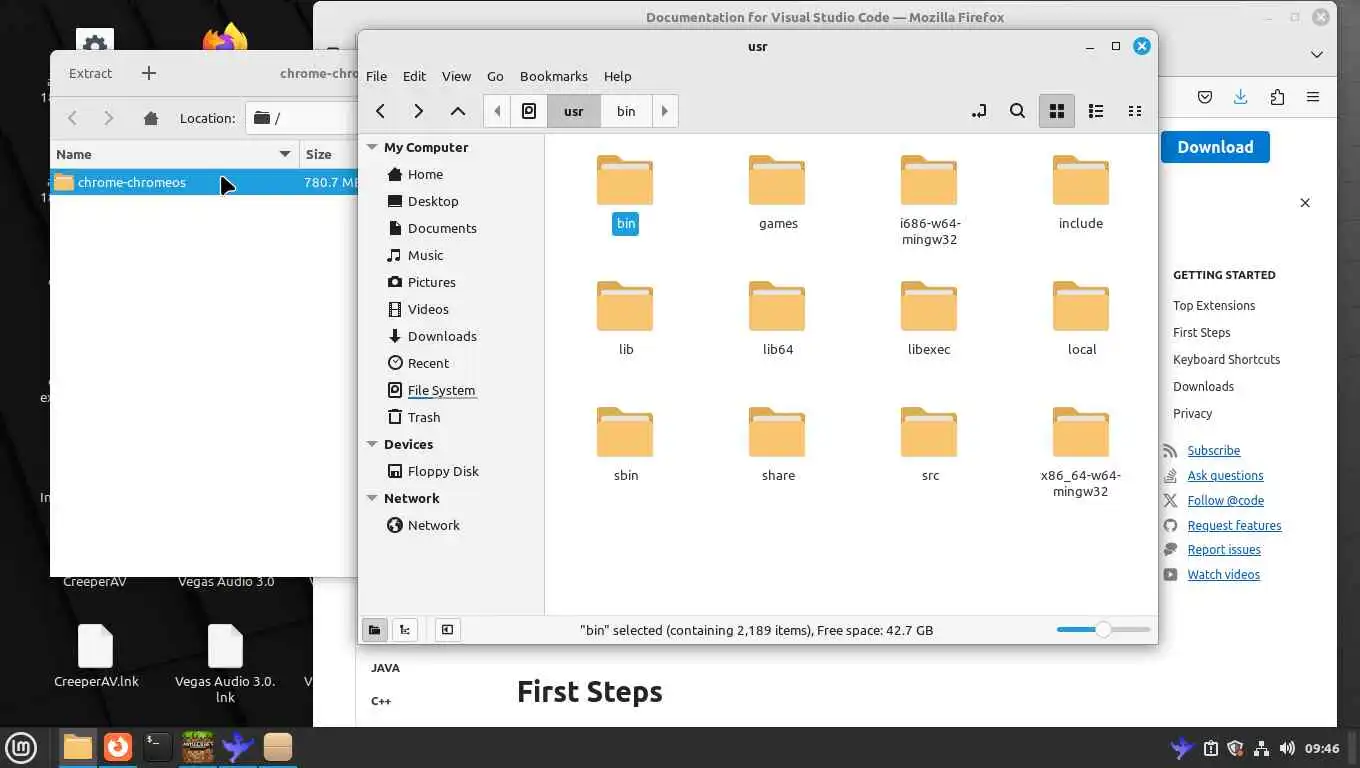
Task: Open the Help menu
Action: (x=617, y=76)
